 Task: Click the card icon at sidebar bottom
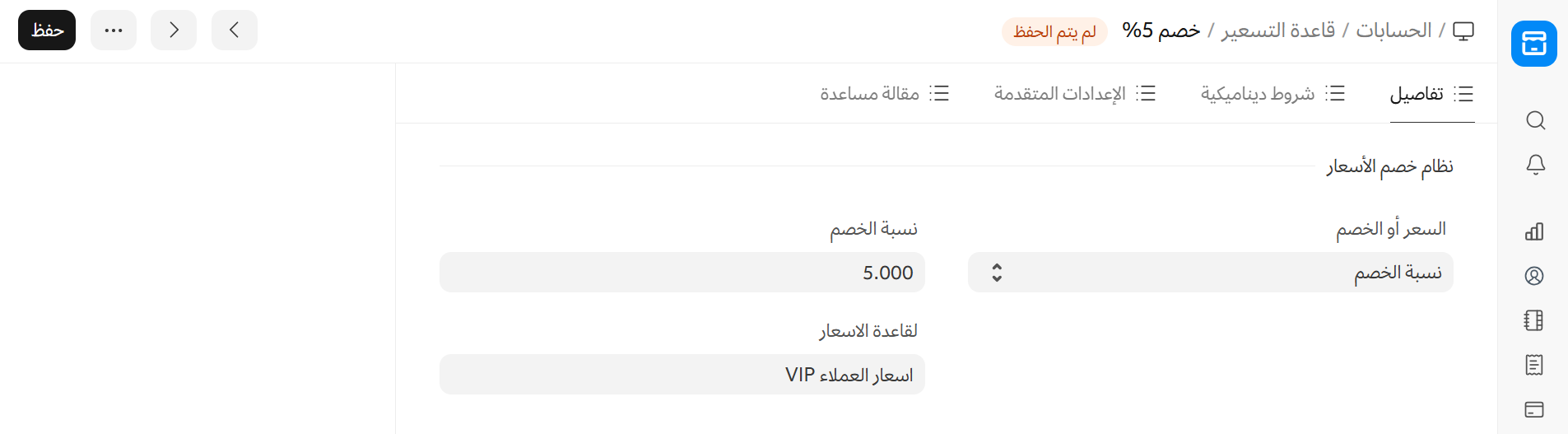click(x=1534, y=409)
